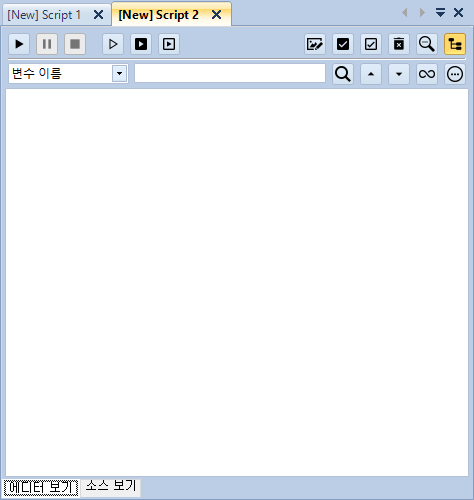Click the trash delete icon
Screen dimensions: 474x500
[x=399, y=44]
